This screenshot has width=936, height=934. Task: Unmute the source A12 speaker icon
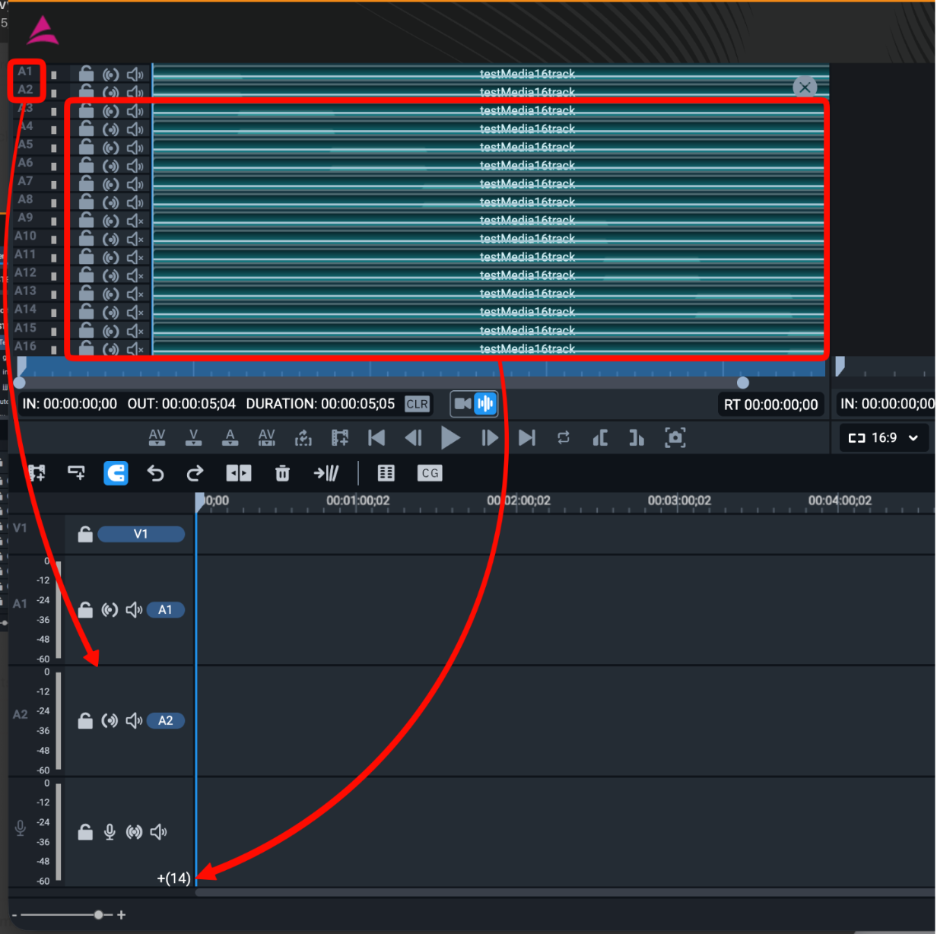tap(136, 276)
